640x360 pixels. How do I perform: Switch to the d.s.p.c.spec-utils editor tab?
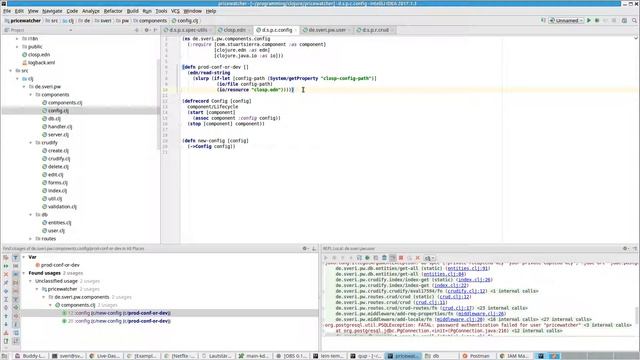click(187, 30)
